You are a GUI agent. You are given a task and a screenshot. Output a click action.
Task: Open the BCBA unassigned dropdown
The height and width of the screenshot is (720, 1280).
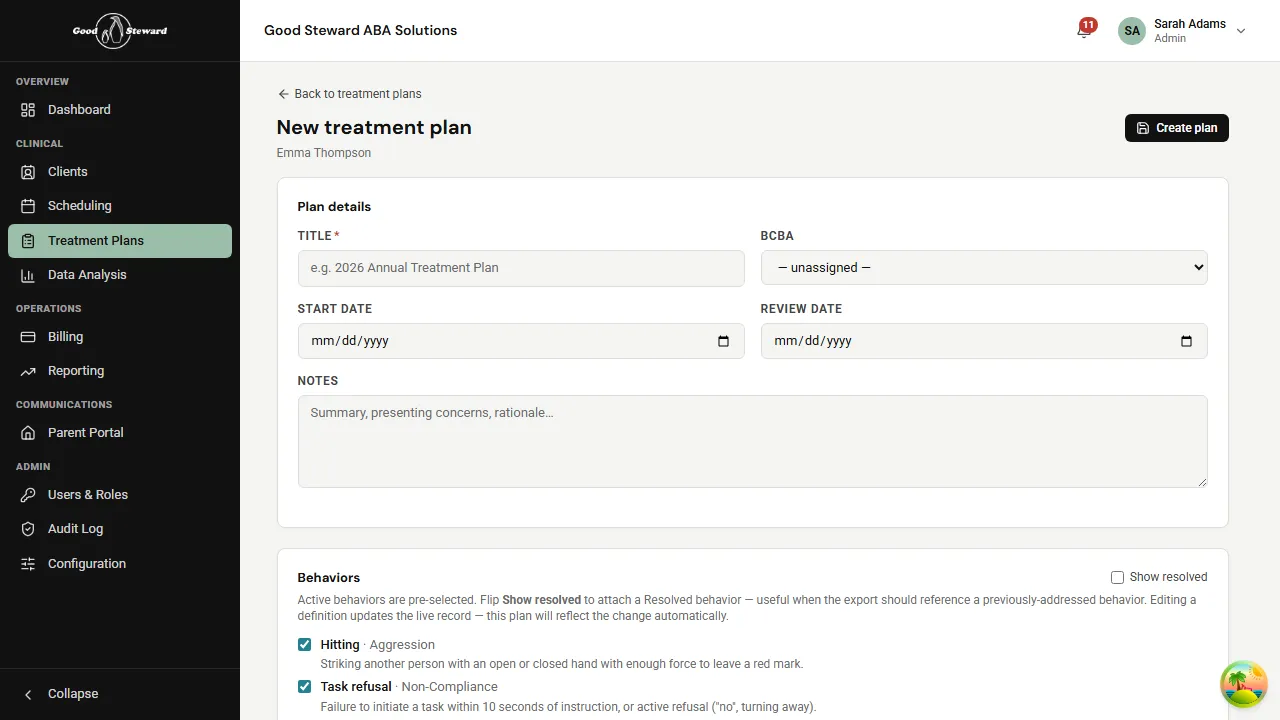click(984, 267)
